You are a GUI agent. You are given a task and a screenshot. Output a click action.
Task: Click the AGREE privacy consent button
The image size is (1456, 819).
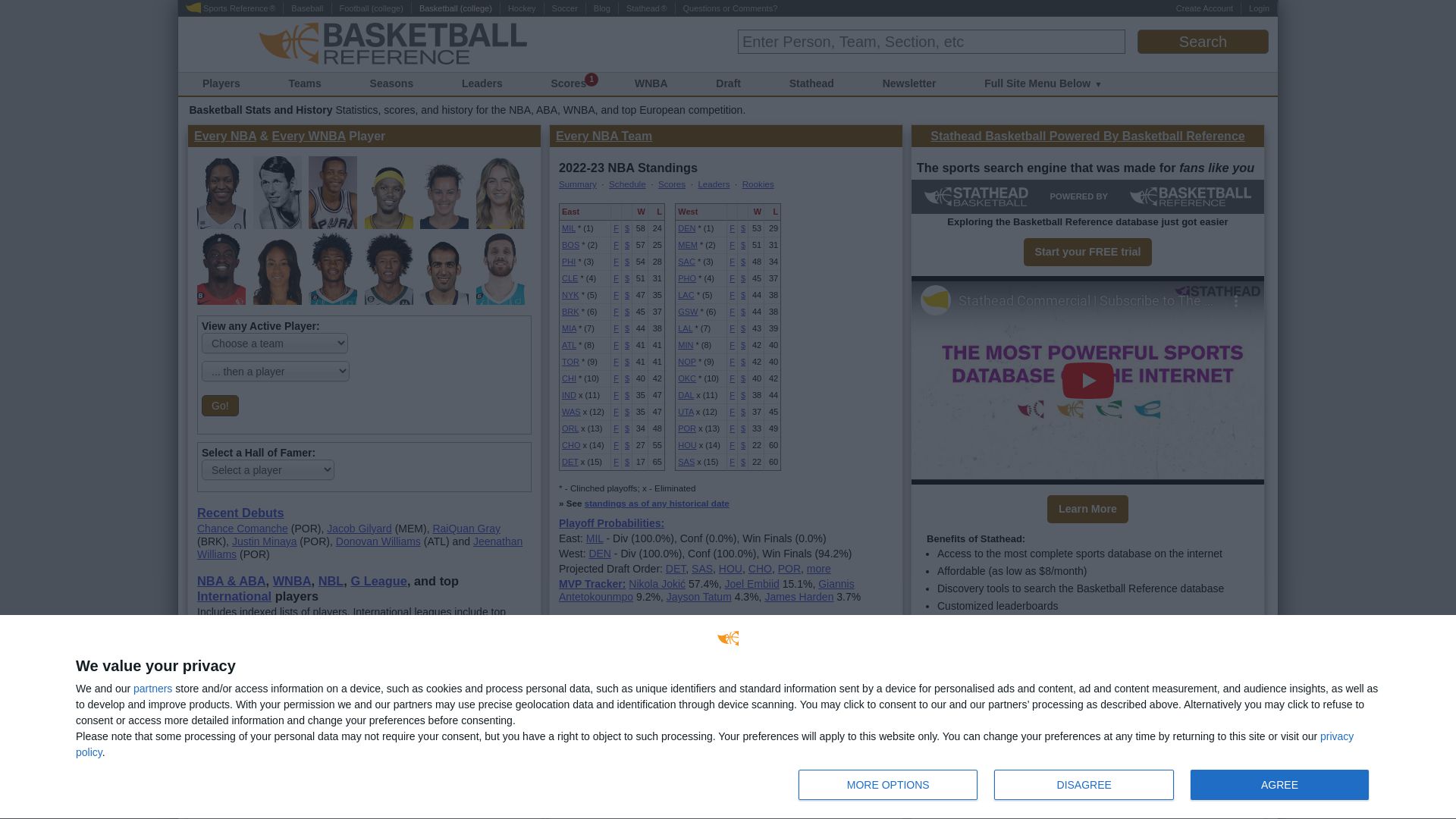click(x=1279, y=784)
